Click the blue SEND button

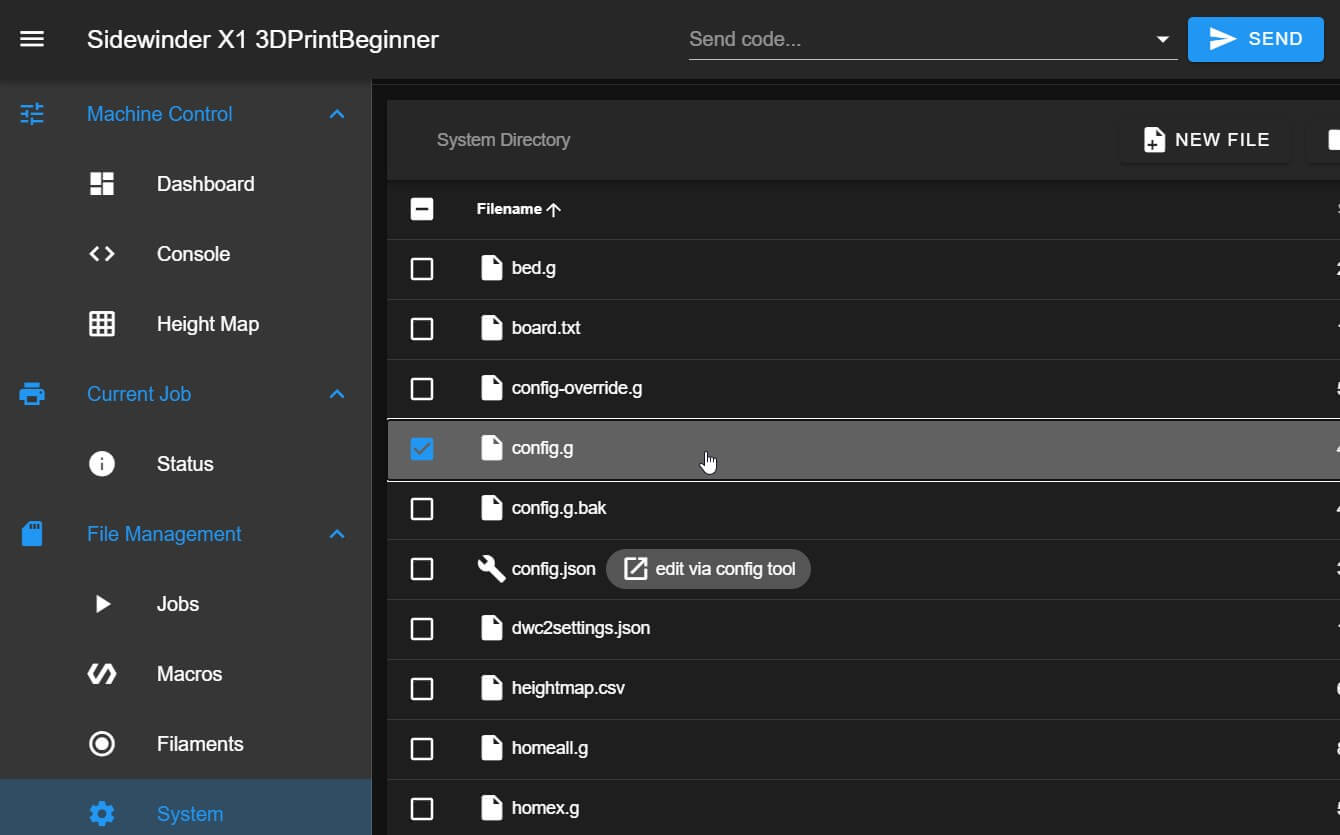[1255, 39]
